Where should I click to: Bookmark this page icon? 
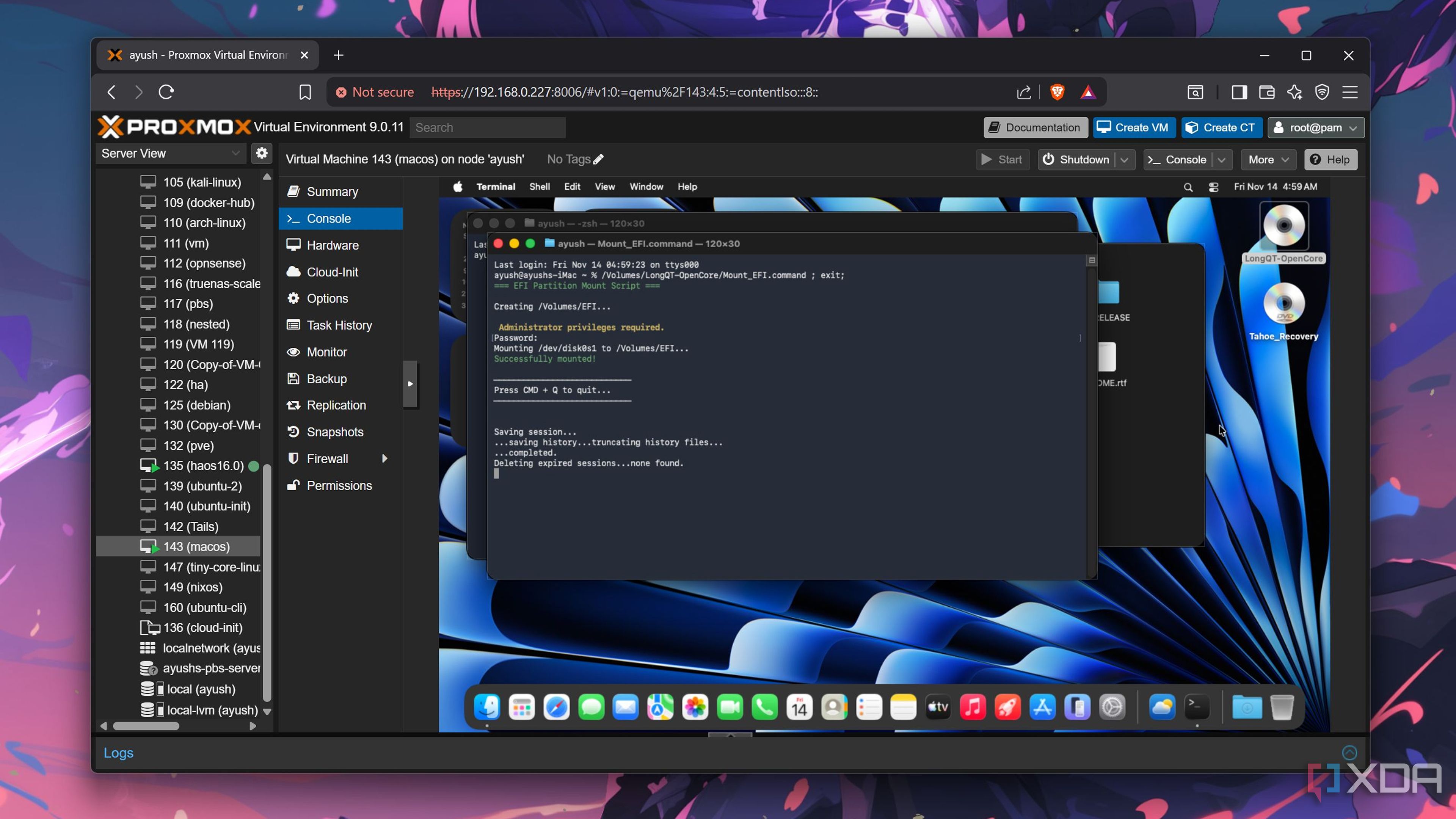pos(305,92)
